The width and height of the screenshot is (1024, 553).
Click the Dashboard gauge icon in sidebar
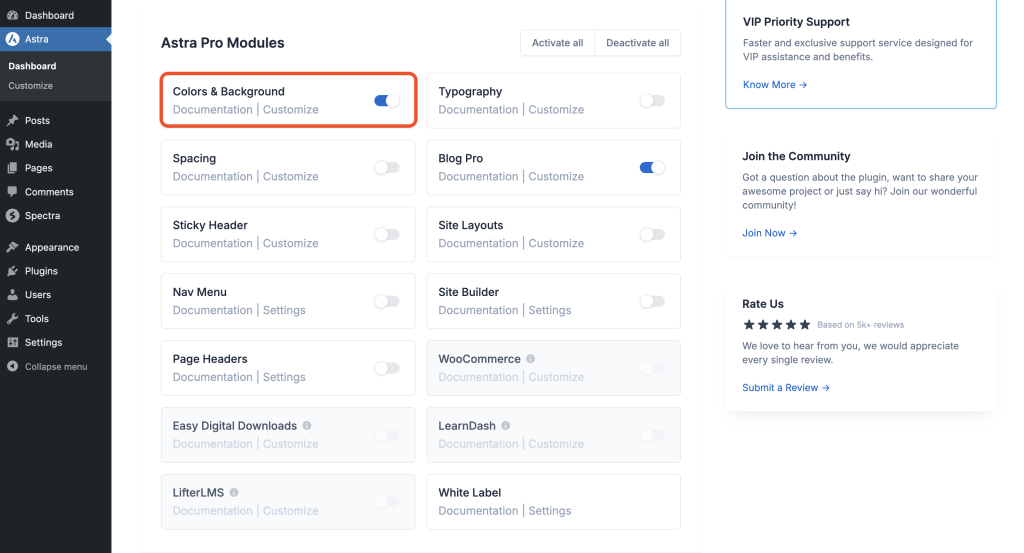12,15
